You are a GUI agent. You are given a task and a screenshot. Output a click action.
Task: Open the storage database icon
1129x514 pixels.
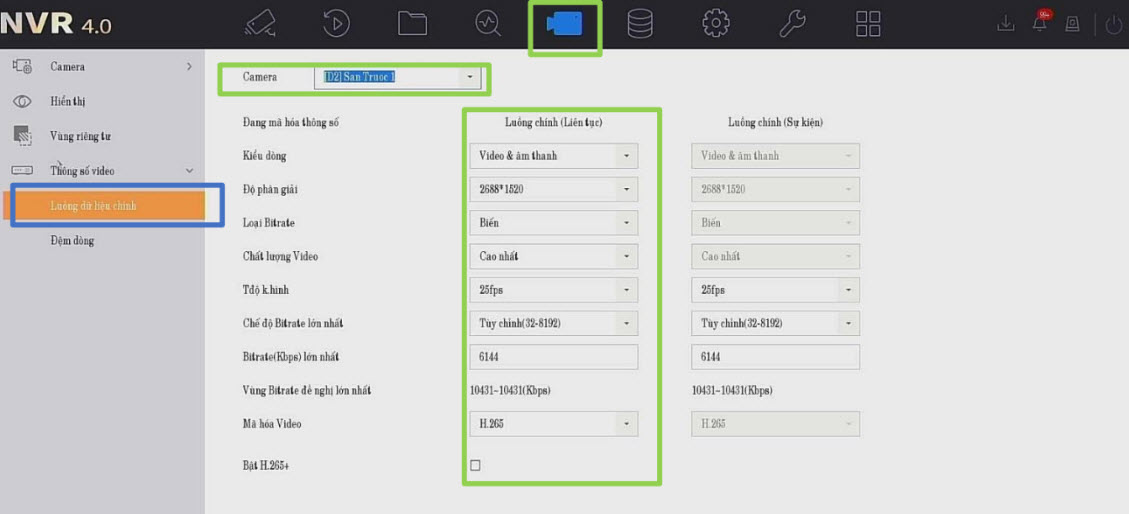[640, 23]
